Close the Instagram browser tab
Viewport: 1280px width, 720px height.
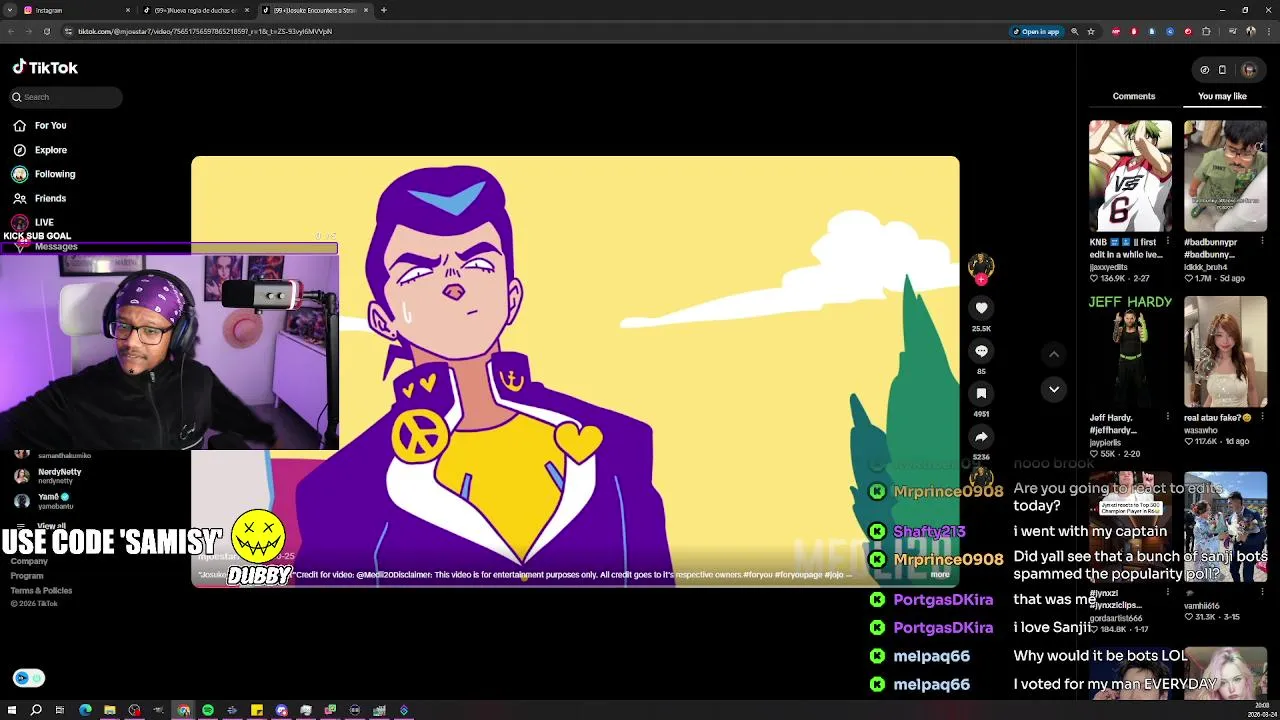(x=127, y=10)
